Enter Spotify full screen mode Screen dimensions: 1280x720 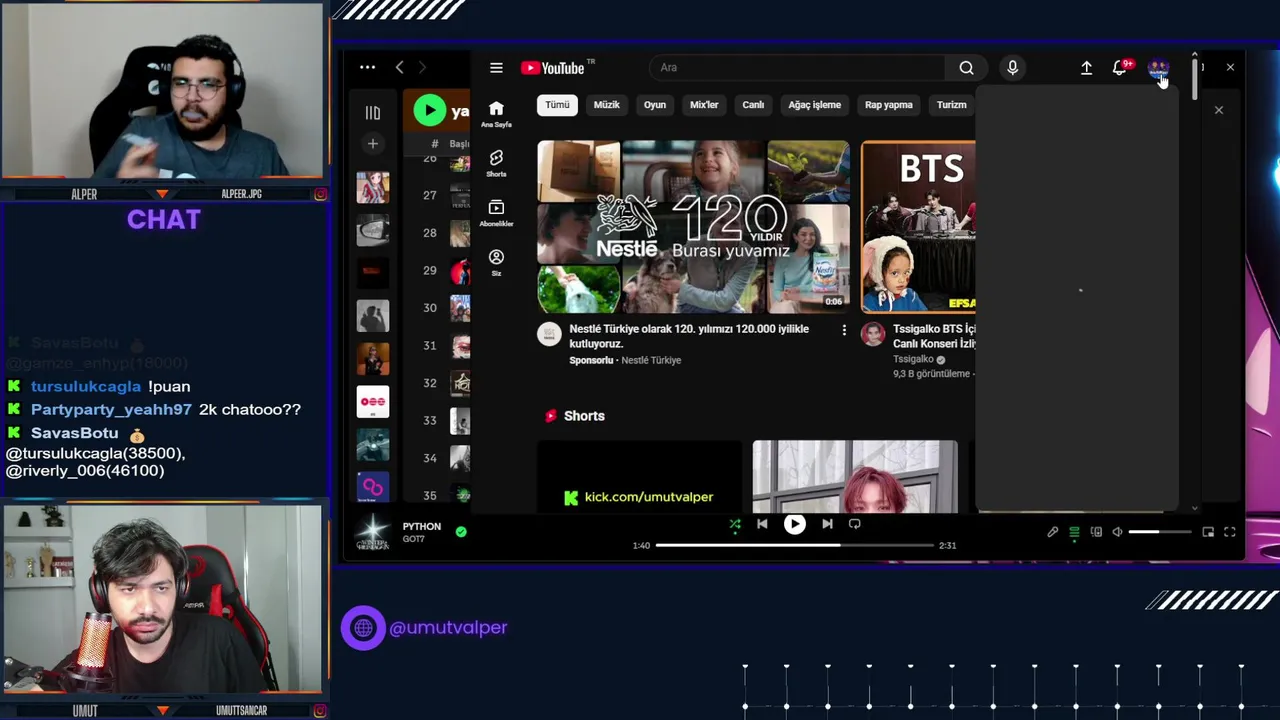point(1230,532)
